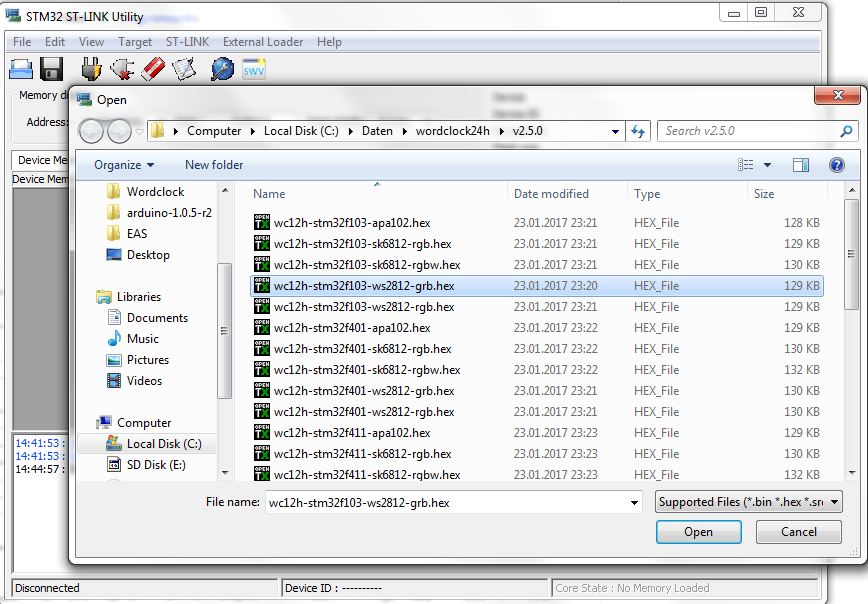
Task: Click the refresh icon beside address bar
Action: pyautogui.click(x=638, y=131)
